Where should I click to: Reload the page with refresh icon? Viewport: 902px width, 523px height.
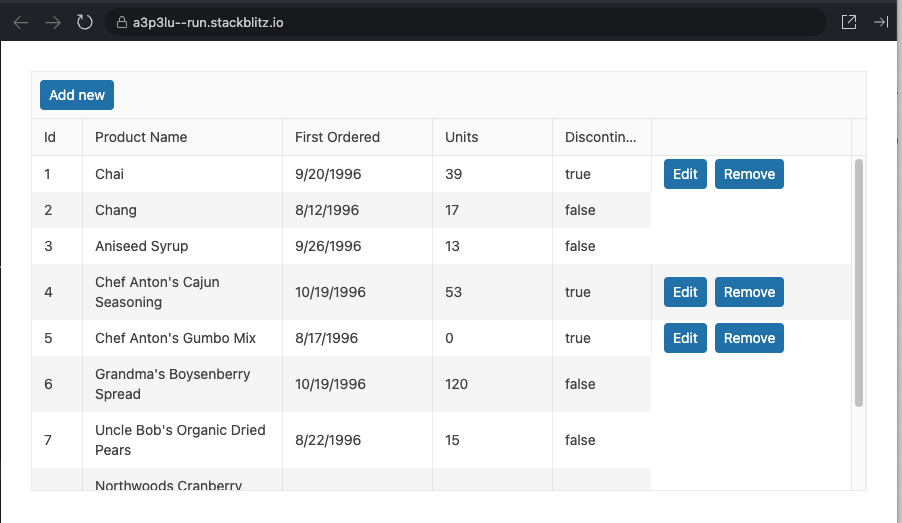pyautogui.click(x=85, y=22)
